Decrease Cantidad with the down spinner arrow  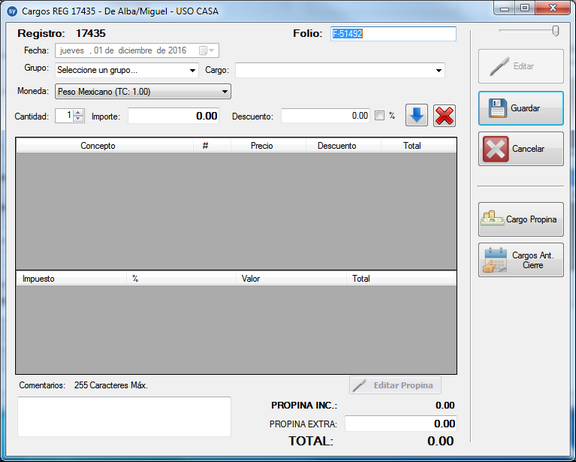click(x=78, y=119)
